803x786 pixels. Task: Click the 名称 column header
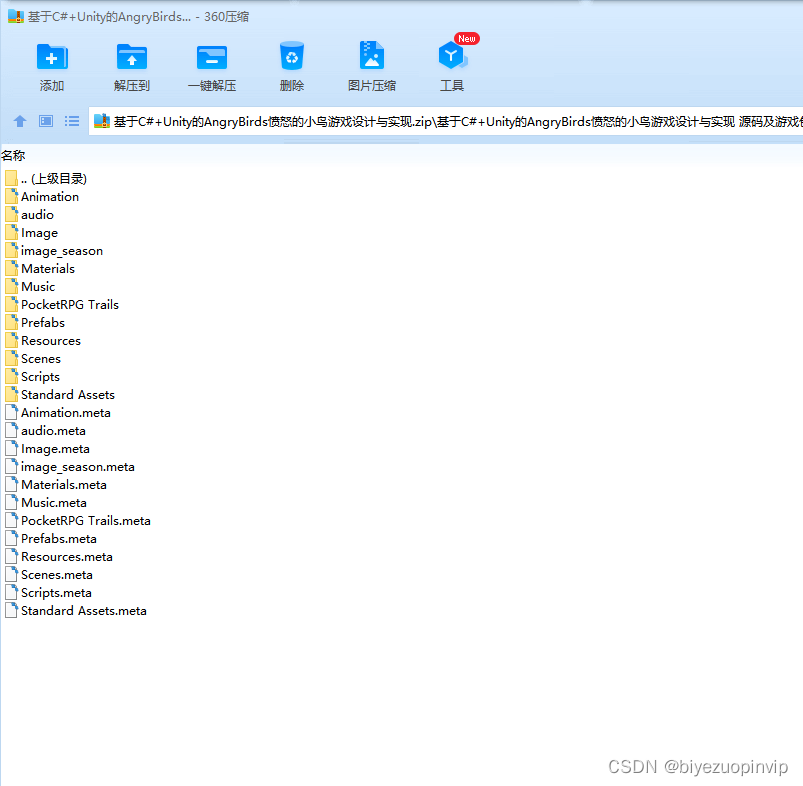pos(13,155)
